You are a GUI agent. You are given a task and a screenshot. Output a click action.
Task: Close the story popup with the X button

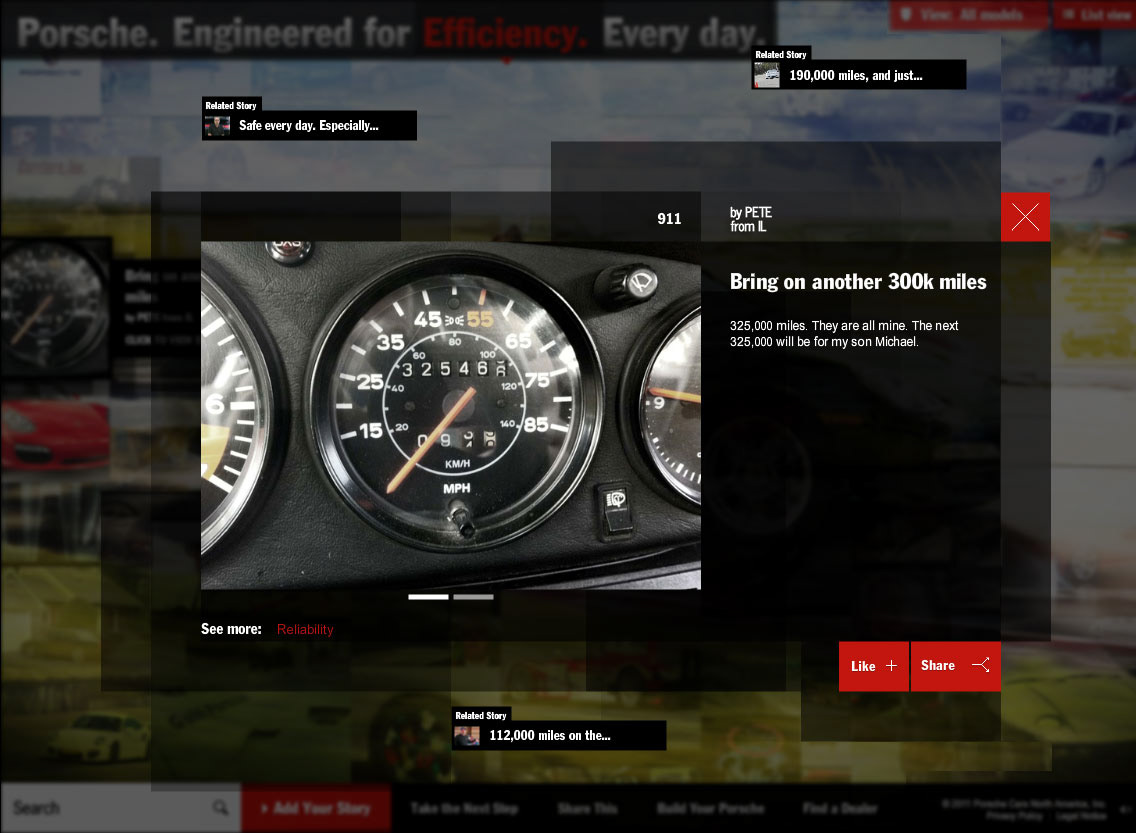pyautogui.click(x=1025, y=217)
